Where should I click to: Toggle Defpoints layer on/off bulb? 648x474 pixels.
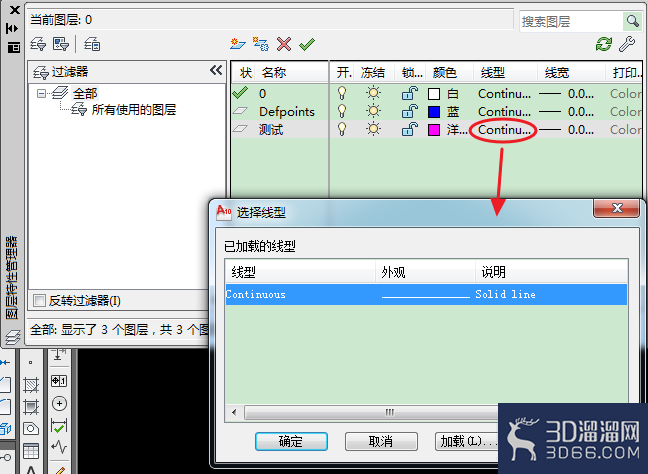[x=342, y=111]
